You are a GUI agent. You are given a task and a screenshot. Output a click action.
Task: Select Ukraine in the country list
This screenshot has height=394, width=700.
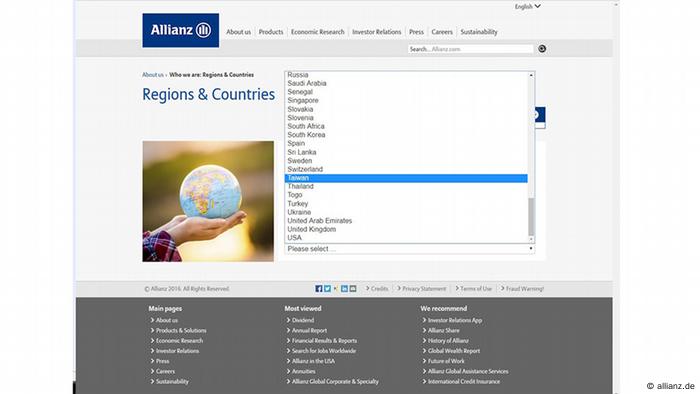[x=406, y=212]
